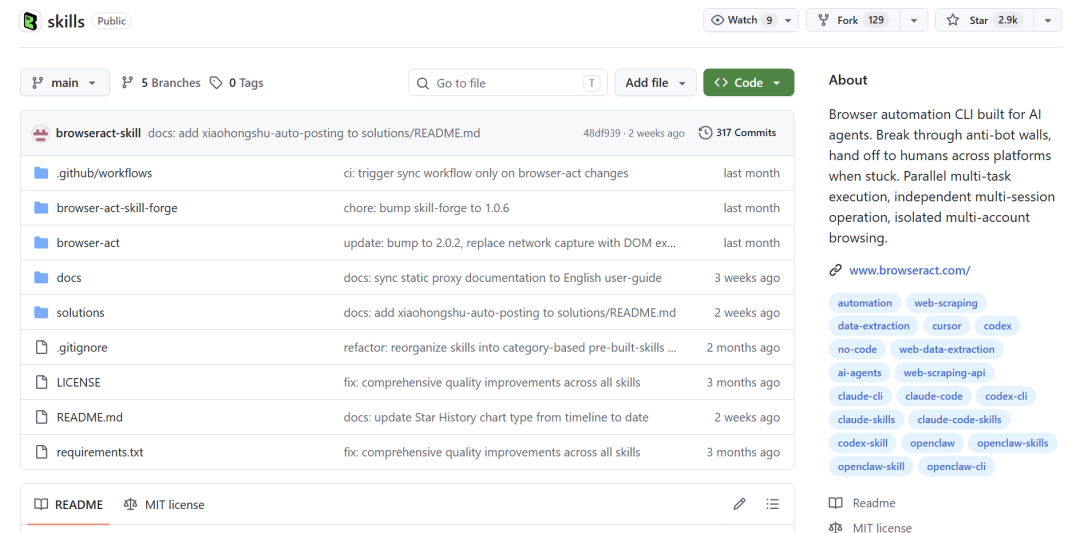Click the browseract-skill author avatar
1080x533 pixels.
[41, 133]
